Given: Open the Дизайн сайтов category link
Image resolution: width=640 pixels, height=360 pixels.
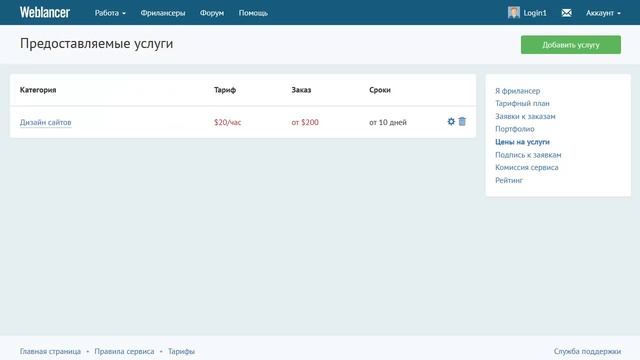Looking at the screenshot, I should click(x=46, y=122).
